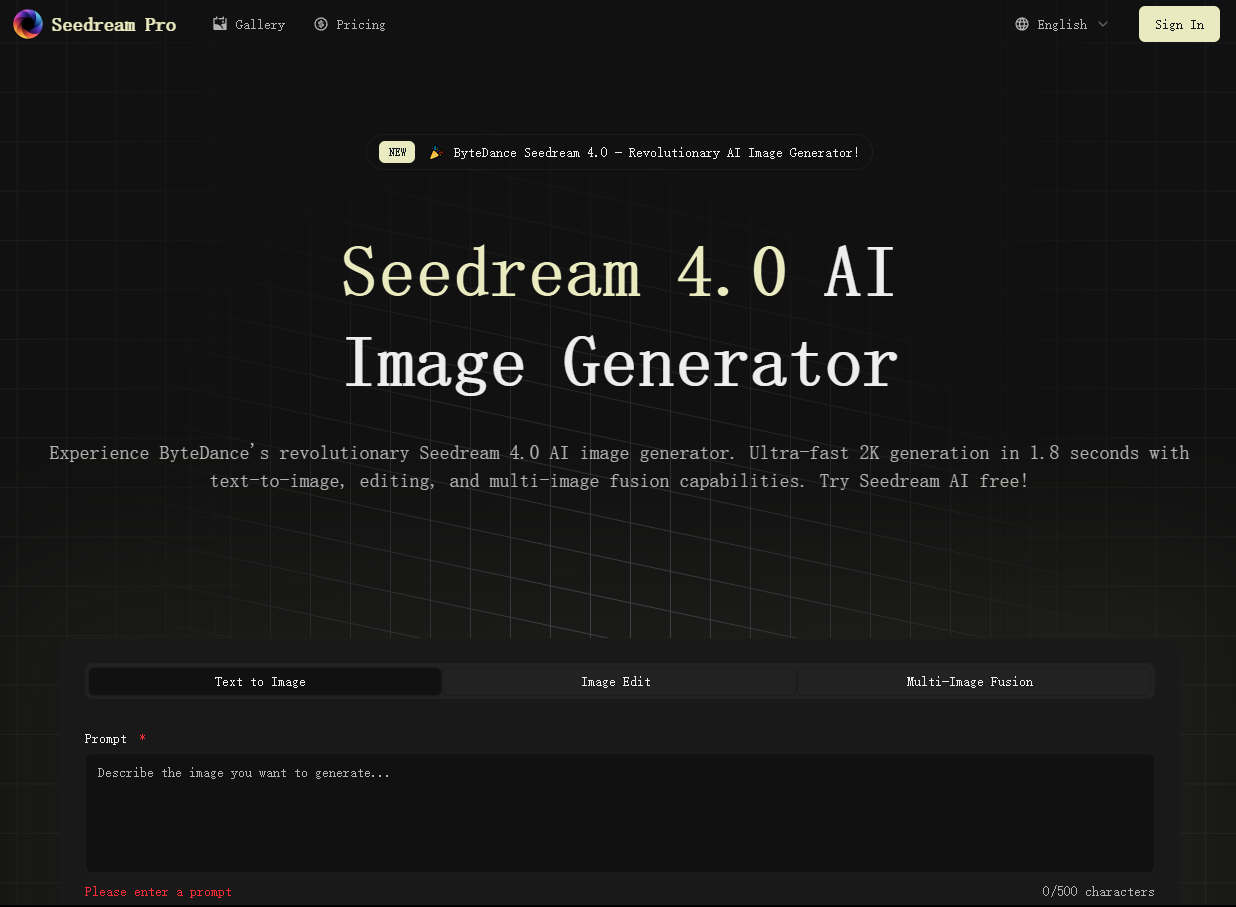The width and height of the screenshot is (1236, 907).
Task: Expand the chevron next to English
Action: point(1103,24)
